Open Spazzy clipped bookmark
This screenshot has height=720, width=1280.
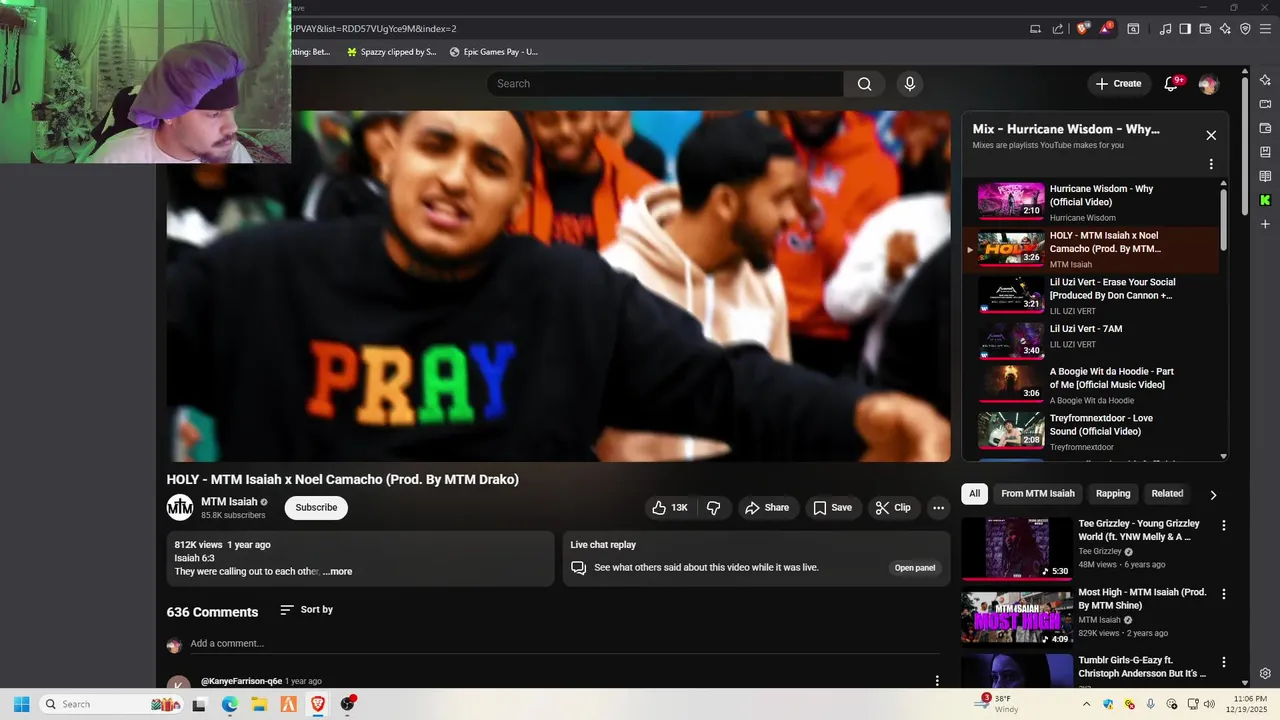tap(391, 52)
